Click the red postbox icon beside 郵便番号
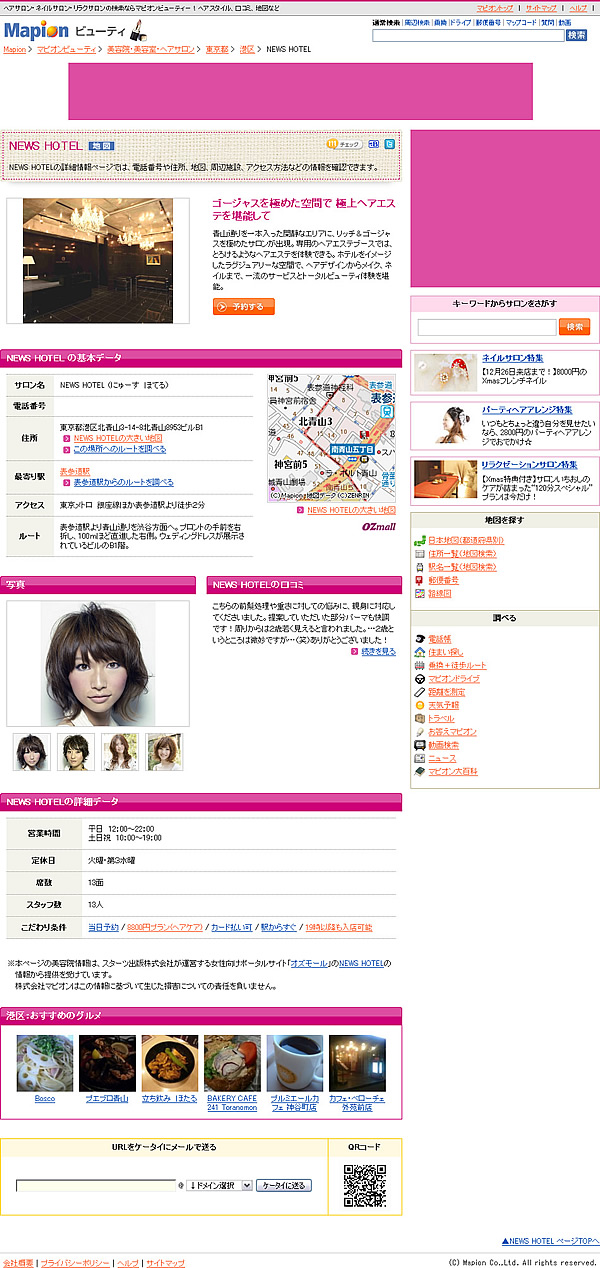Image resolution: width=600 pixels, height=1268 pixels. [x=420, y=580]
